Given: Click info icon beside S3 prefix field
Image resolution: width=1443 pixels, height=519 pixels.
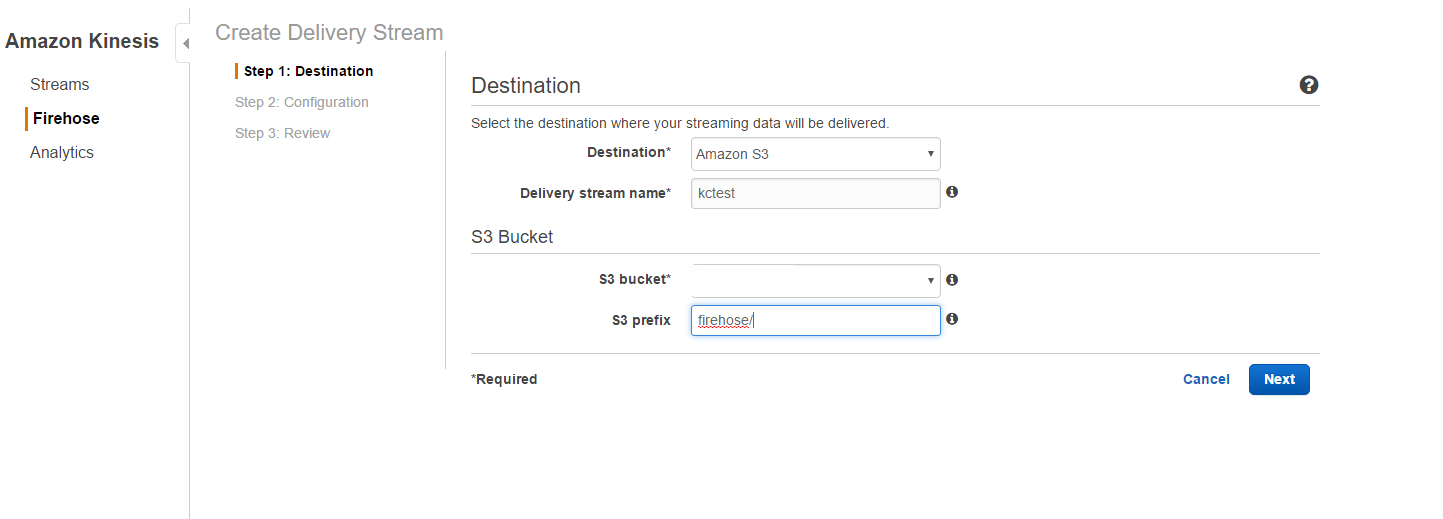Looking at the screenshot, I should coord(952,319).
